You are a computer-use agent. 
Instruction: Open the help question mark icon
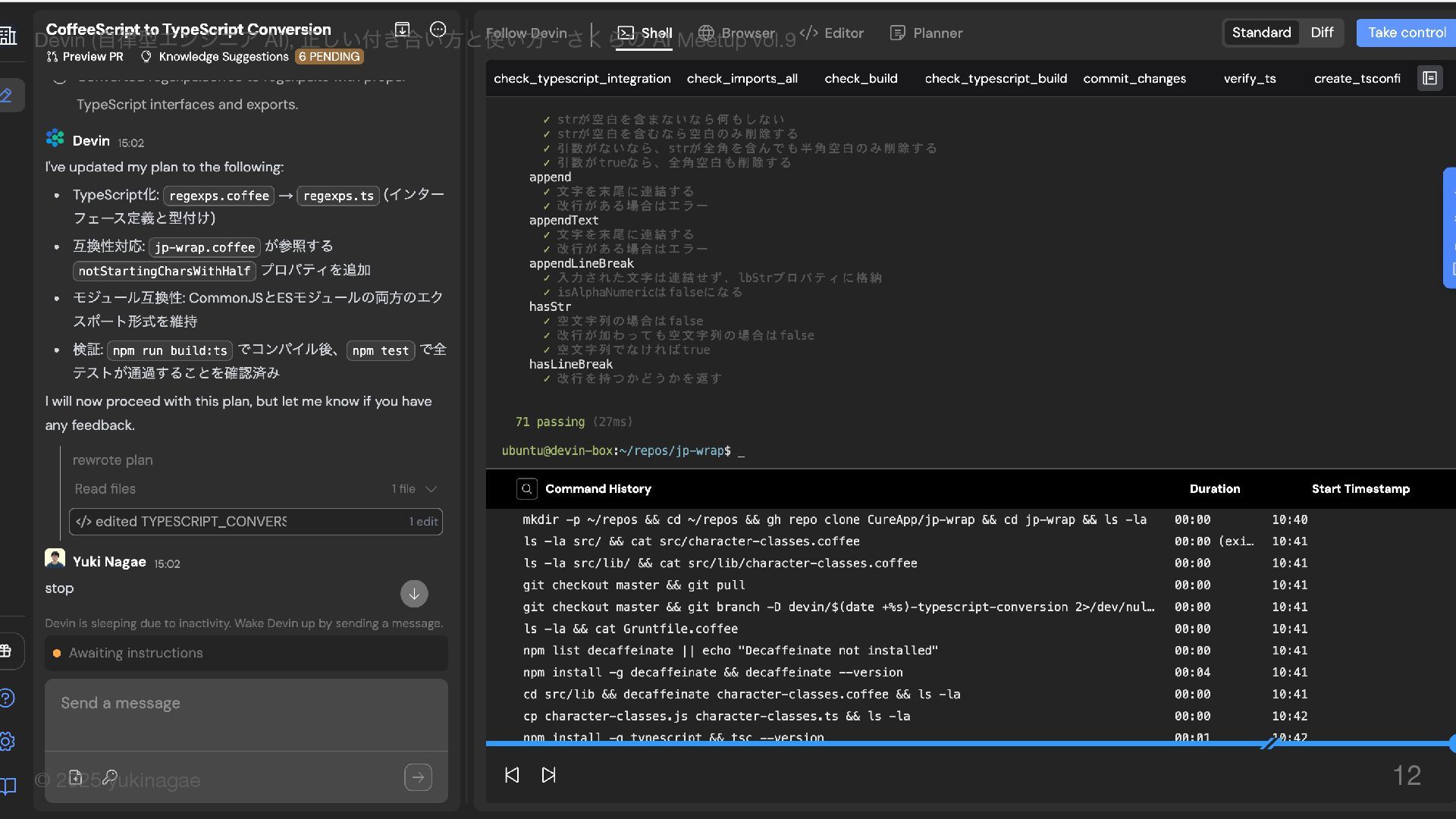pos(7,698)
